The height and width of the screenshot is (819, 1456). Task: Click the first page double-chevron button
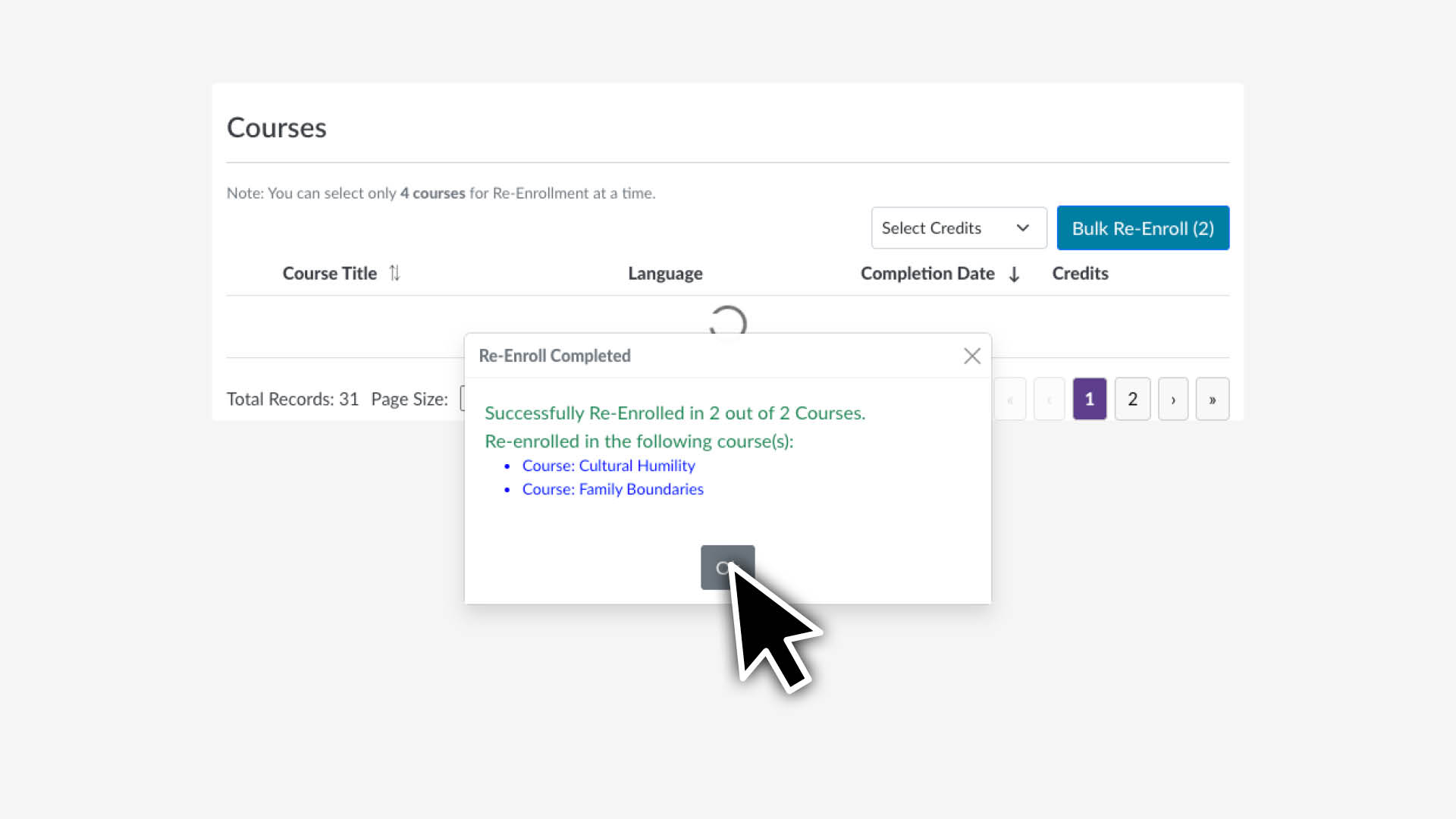1009,399
